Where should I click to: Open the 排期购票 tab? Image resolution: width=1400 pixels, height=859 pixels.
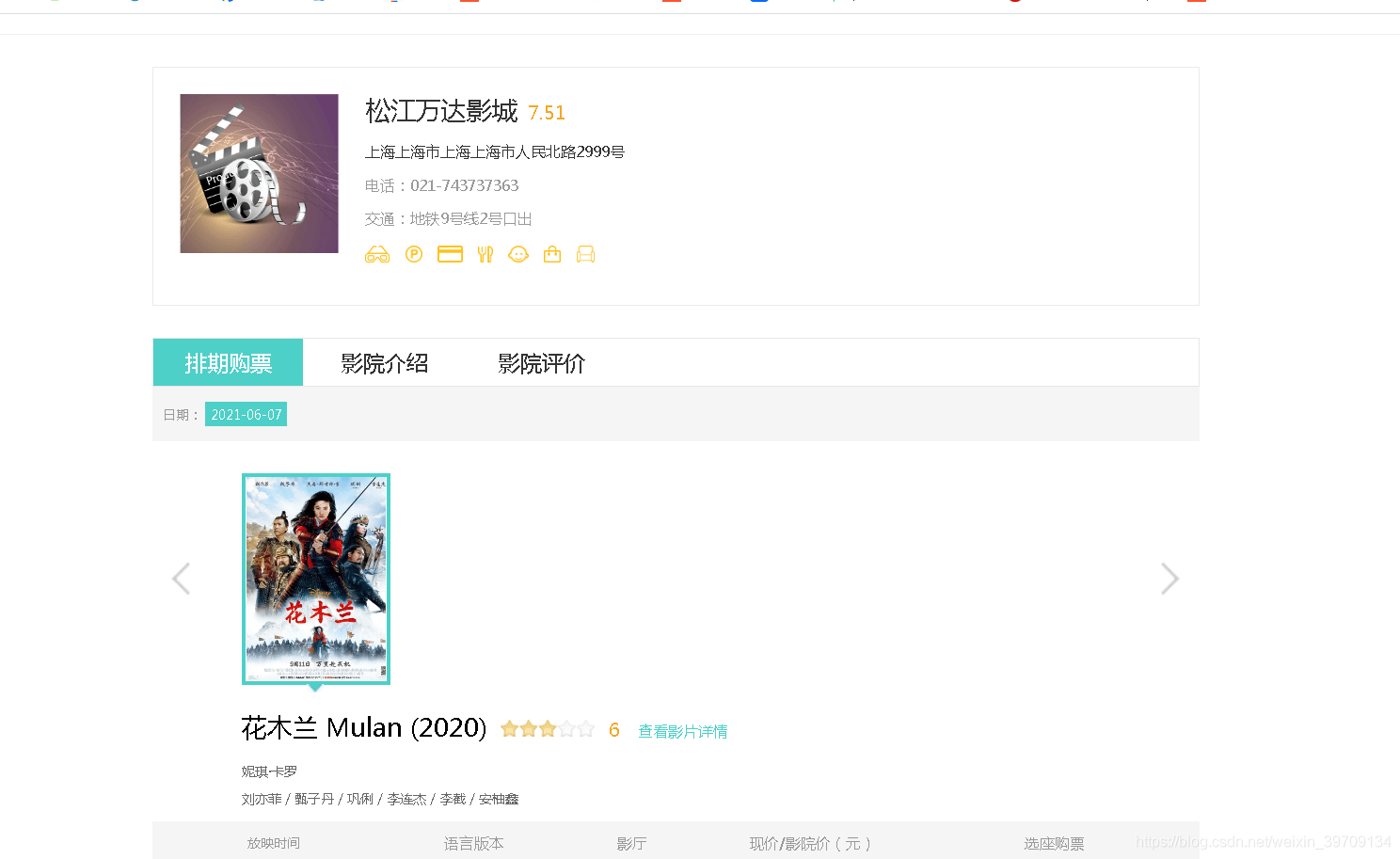pos(228,362)
